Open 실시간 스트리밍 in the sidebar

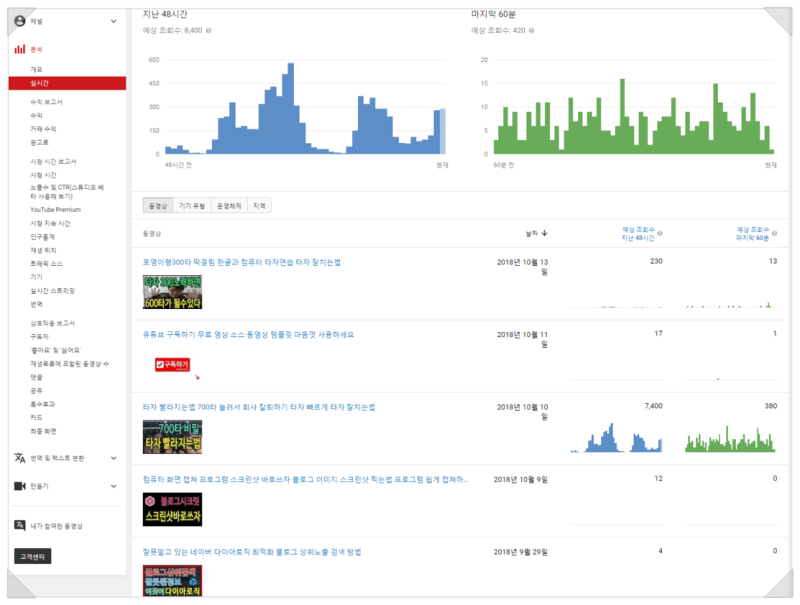(x=53, y=291)
